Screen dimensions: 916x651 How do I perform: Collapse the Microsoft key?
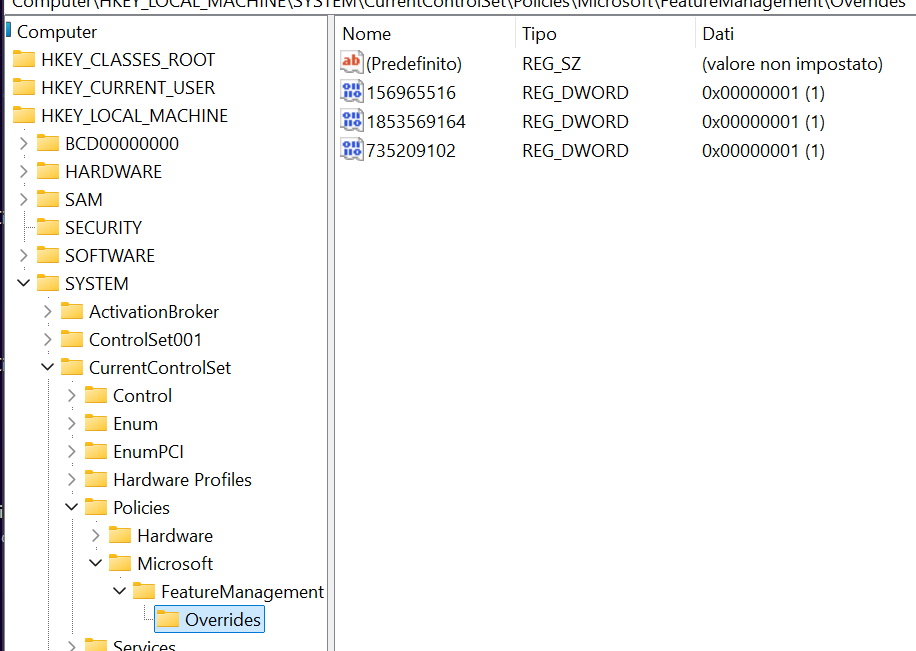tap(95, 563)
